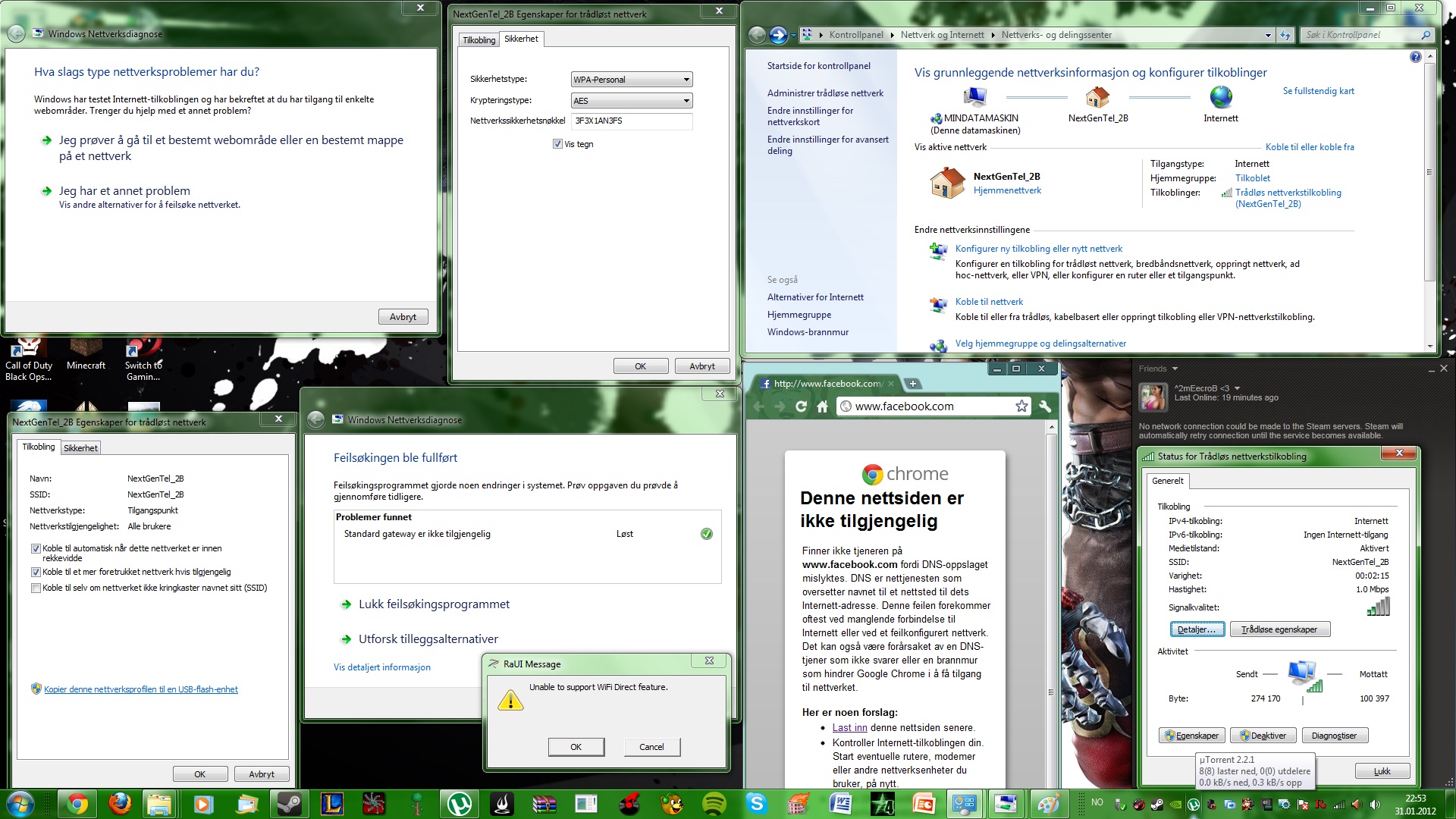The width and height of the screenshot is (1456, 819).
Task: Open Control Panel help icon
Action: 1415,58
